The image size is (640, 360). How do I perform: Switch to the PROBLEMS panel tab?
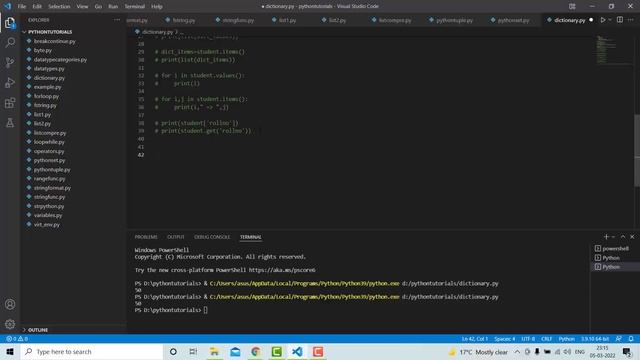pyautogui.click(x=146, y=237)
